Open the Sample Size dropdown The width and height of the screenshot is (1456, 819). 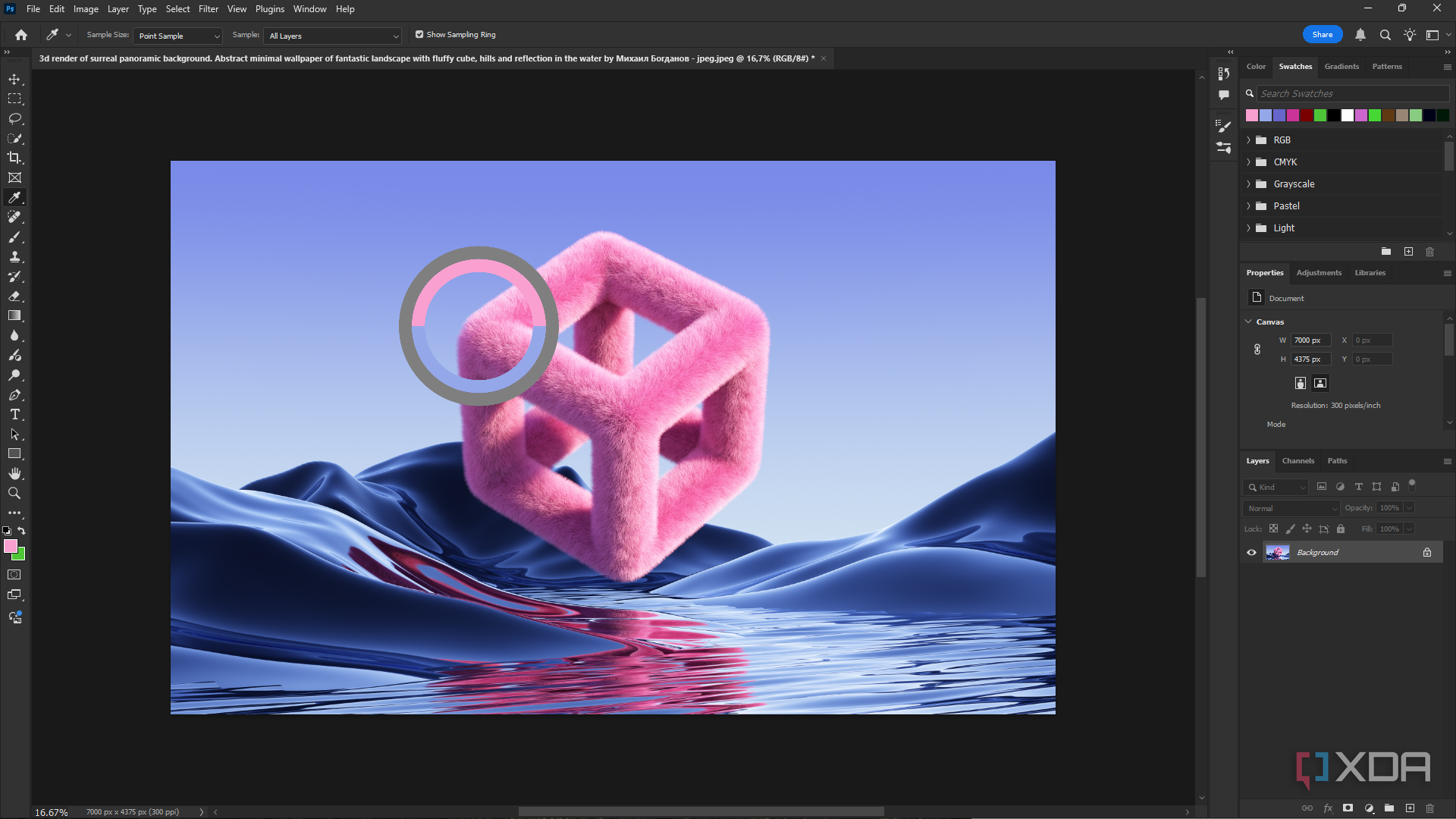[x=178, y=36]
